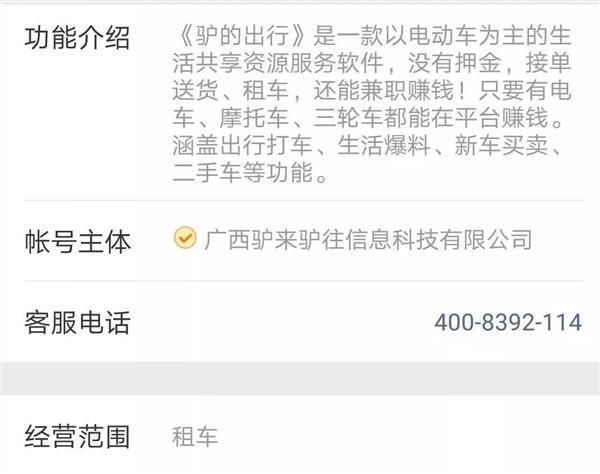The height and width of the screenshot is (474, 600).
Task: Tap the description line starting 活共享资源服务软件
Action: [372, 63]
